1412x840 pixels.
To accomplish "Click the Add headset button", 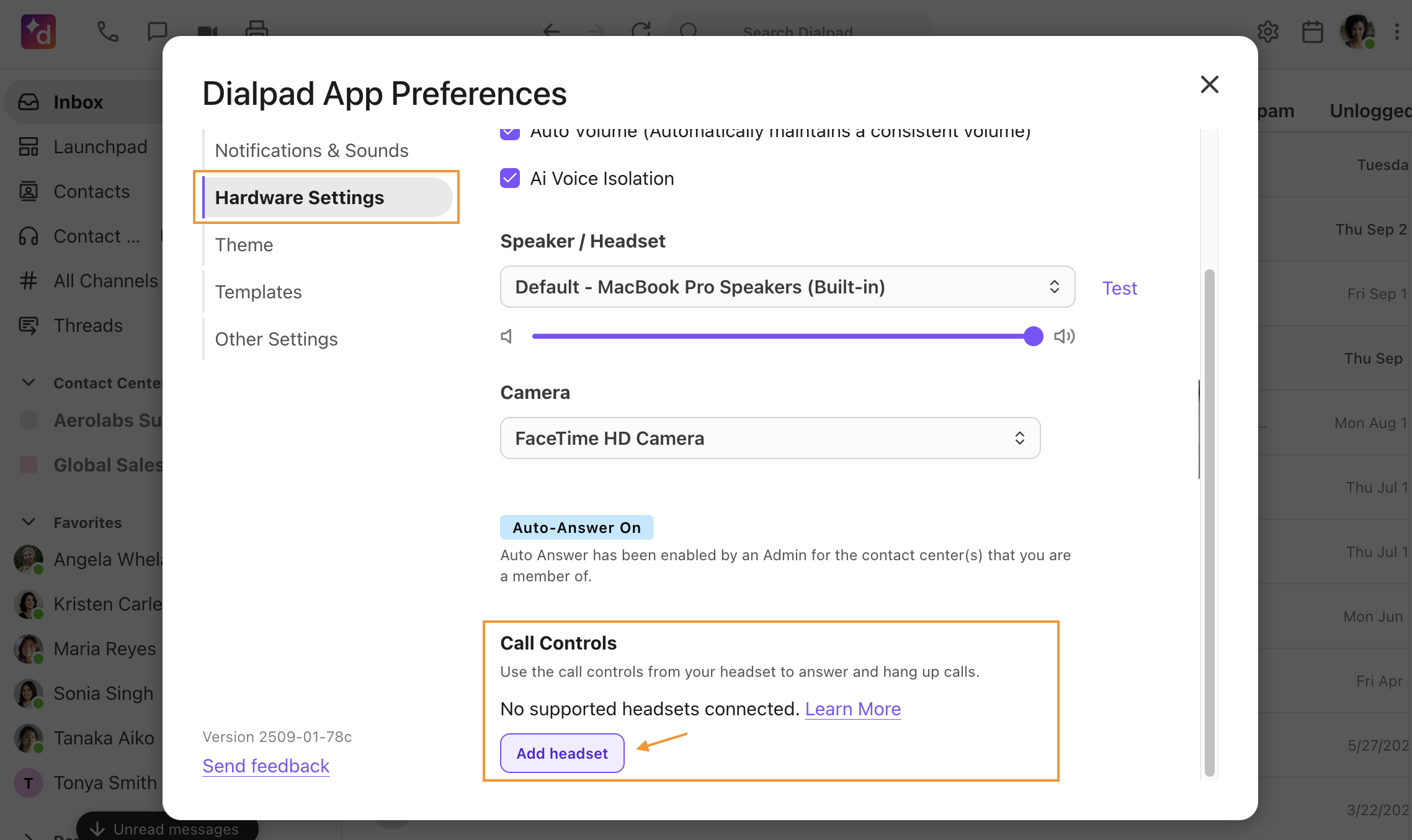I will 562,753.
